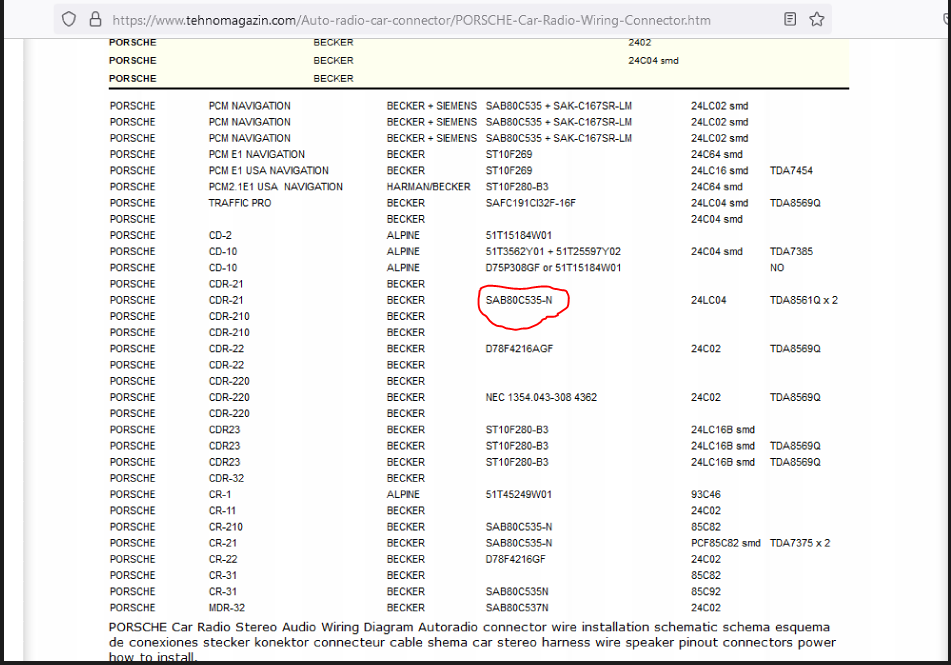
Task: Select the 'TRAFFIC PRO' model cell
Action: 240,203
